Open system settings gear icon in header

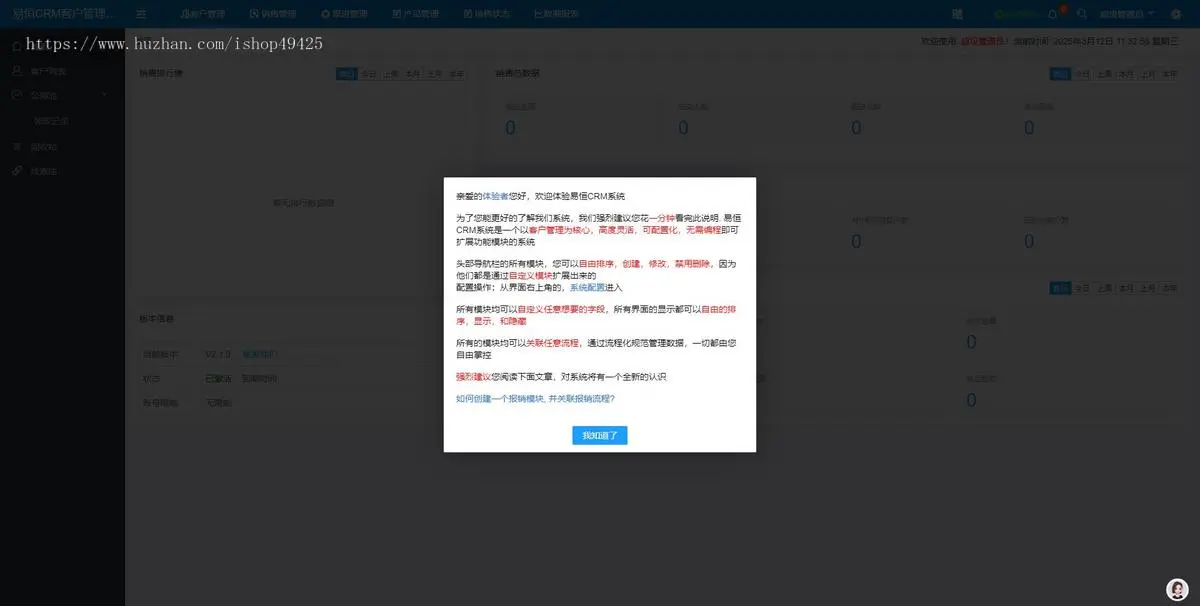1176,14
